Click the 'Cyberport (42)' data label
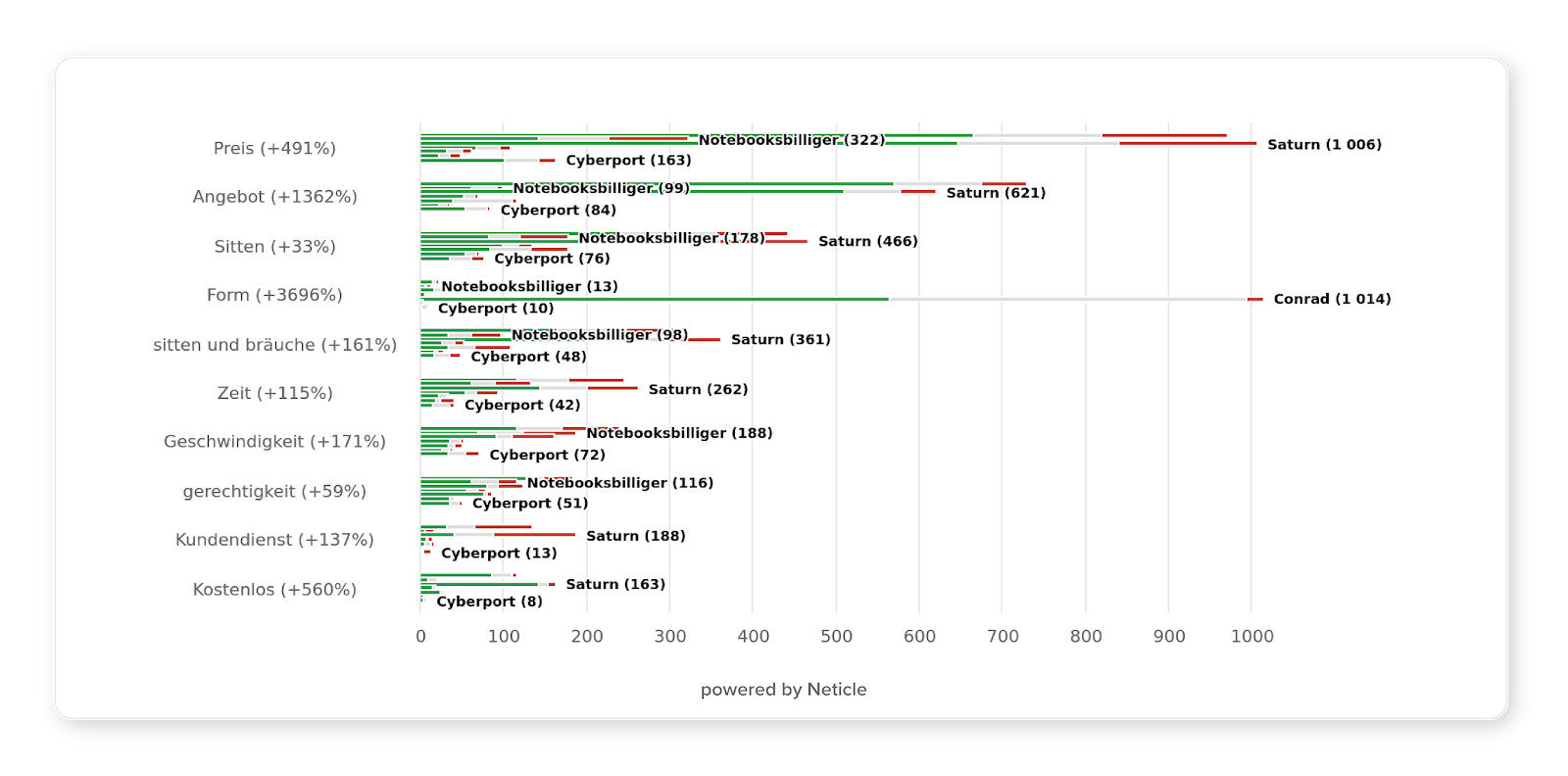Image resolution: width=1568 pixels, height=776 pixels. pyautogui.click(x=522, y=405)
